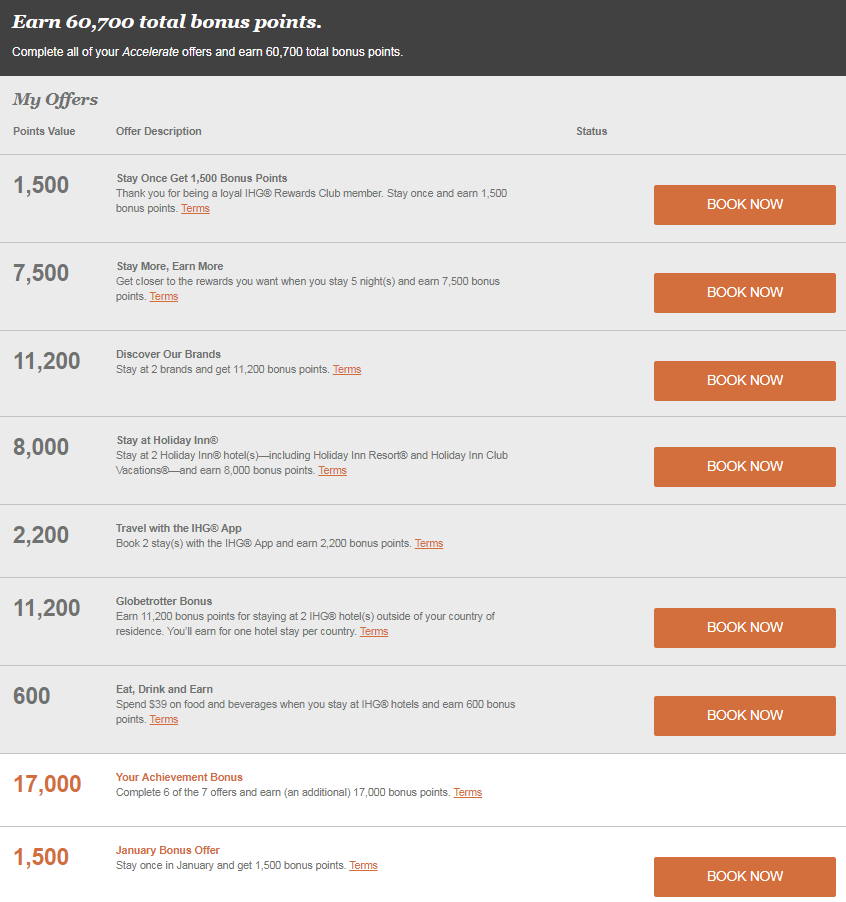The height and width of the screenshot is (902, 846).
Task: Open Terms link for Stay at Holiday Inn
Action: [332, 471]
